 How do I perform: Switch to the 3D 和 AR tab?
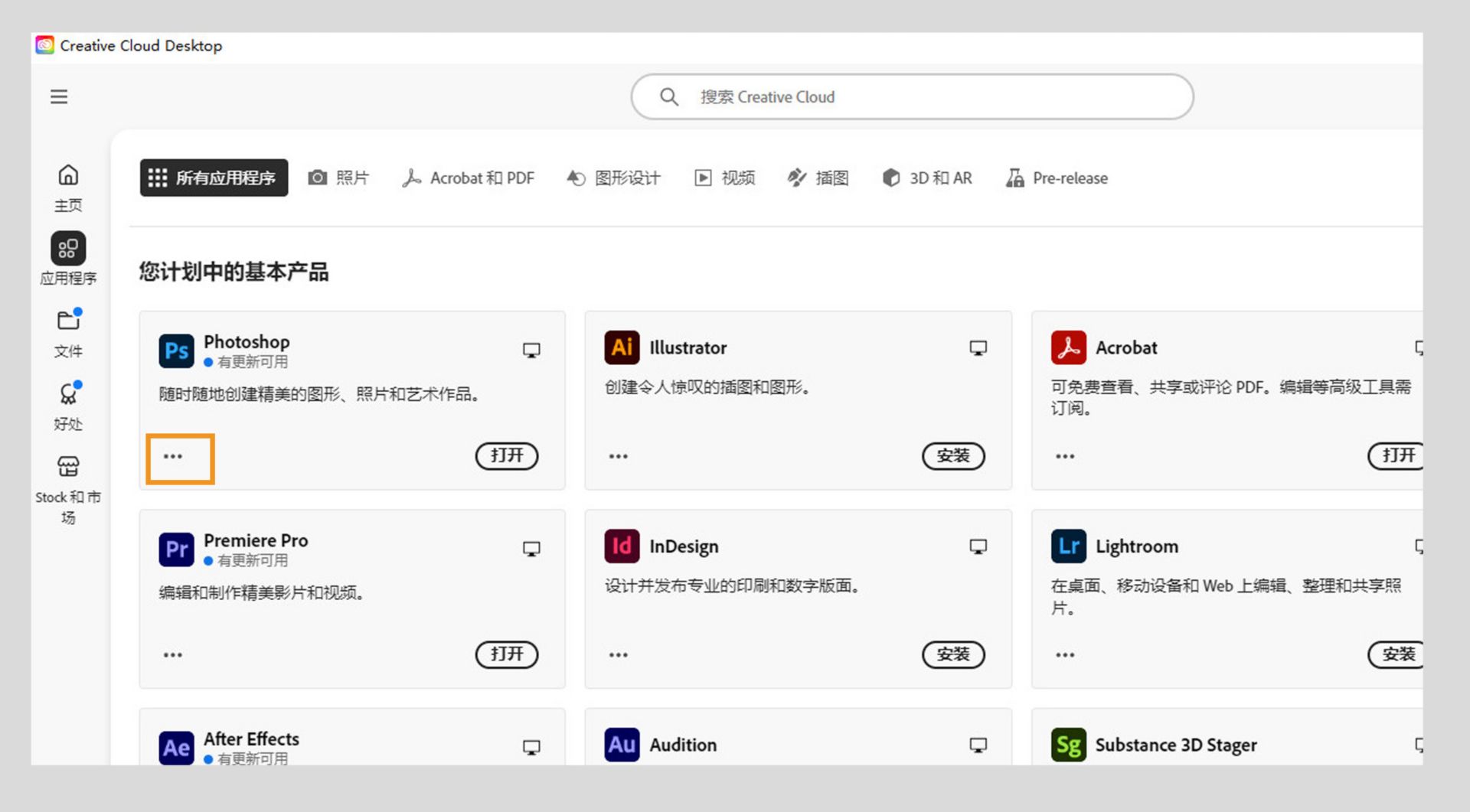(x=927, y=178)
